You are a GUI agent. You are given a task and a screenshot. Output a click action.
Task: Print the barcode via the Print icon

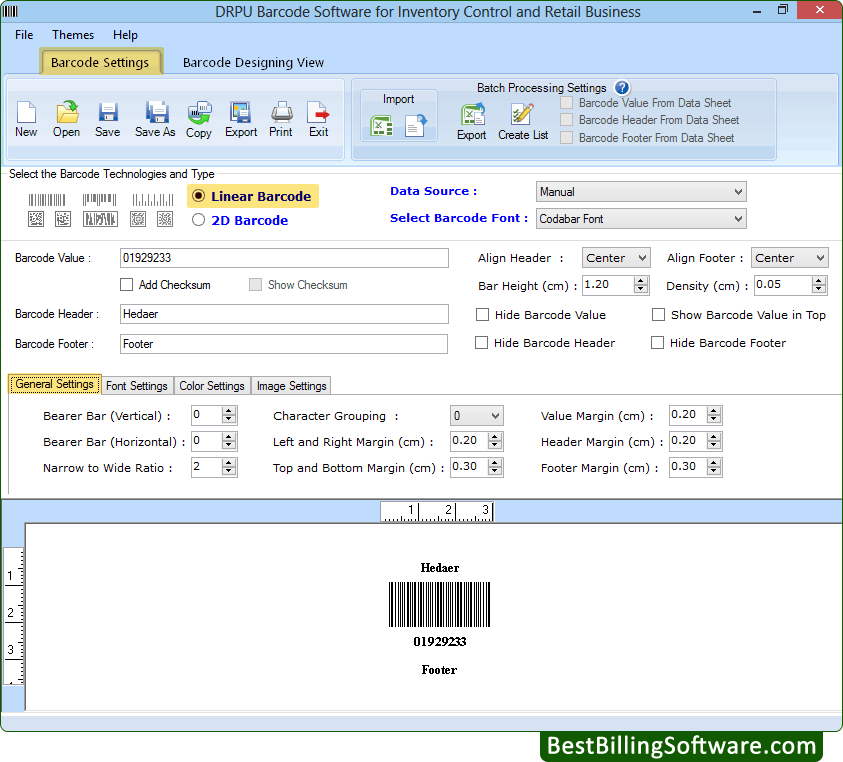pyautogui.click(x=281, y=117)
